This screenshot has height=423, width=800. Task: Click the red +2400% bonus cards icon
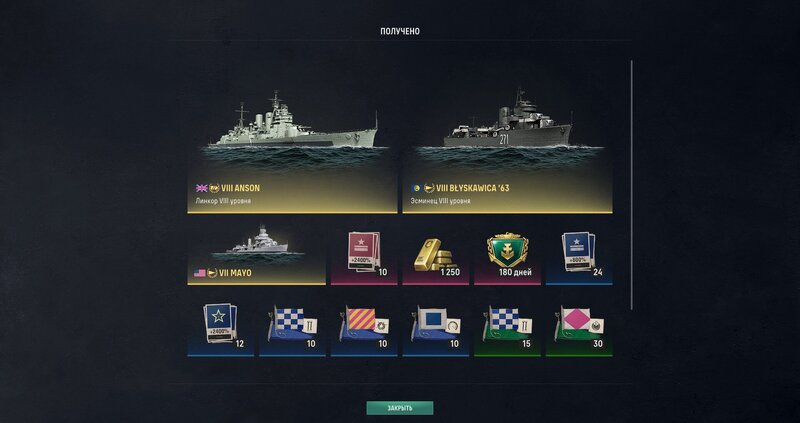(x=364, y=252)
